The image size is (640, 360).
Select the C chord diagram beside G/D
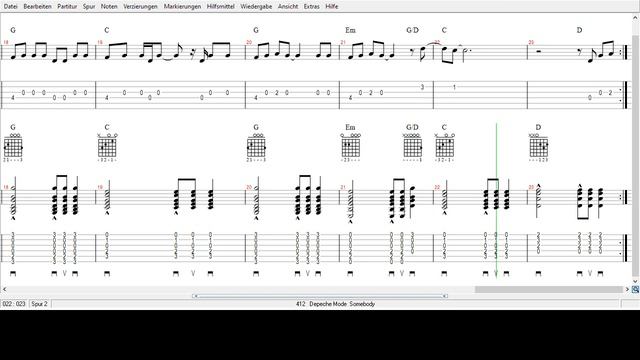point(444,147)
